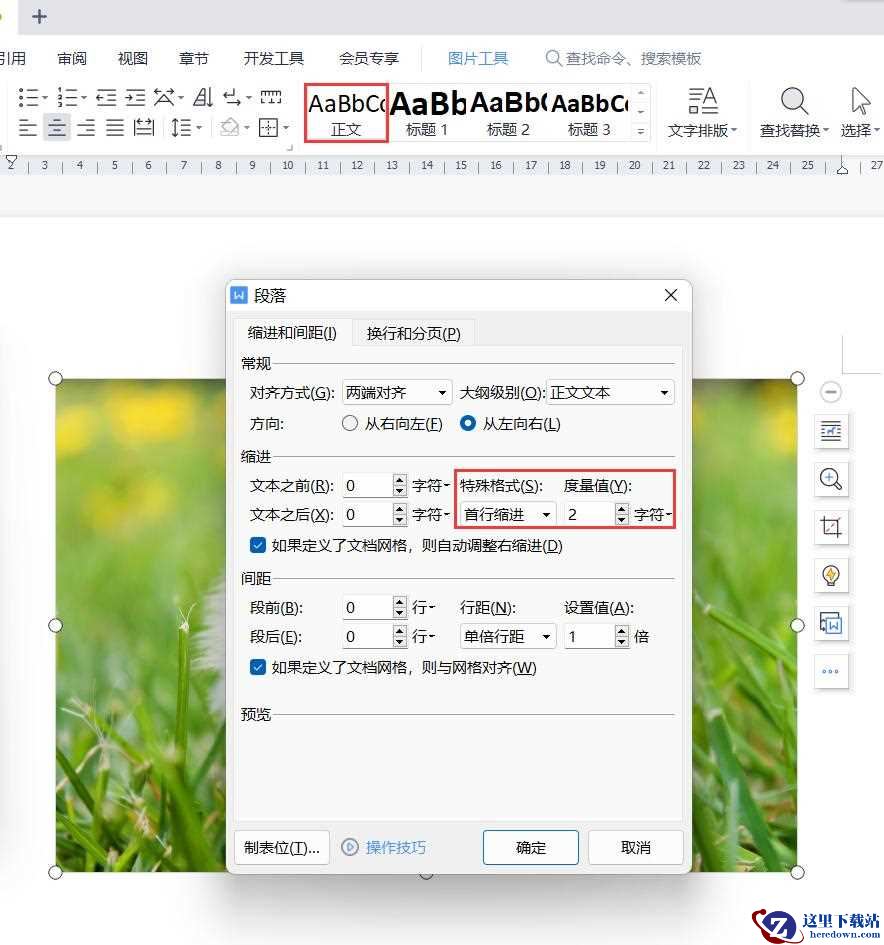Select left-to-right direction radio
This screenshot has height=945, width=884.
coord(468,424)
